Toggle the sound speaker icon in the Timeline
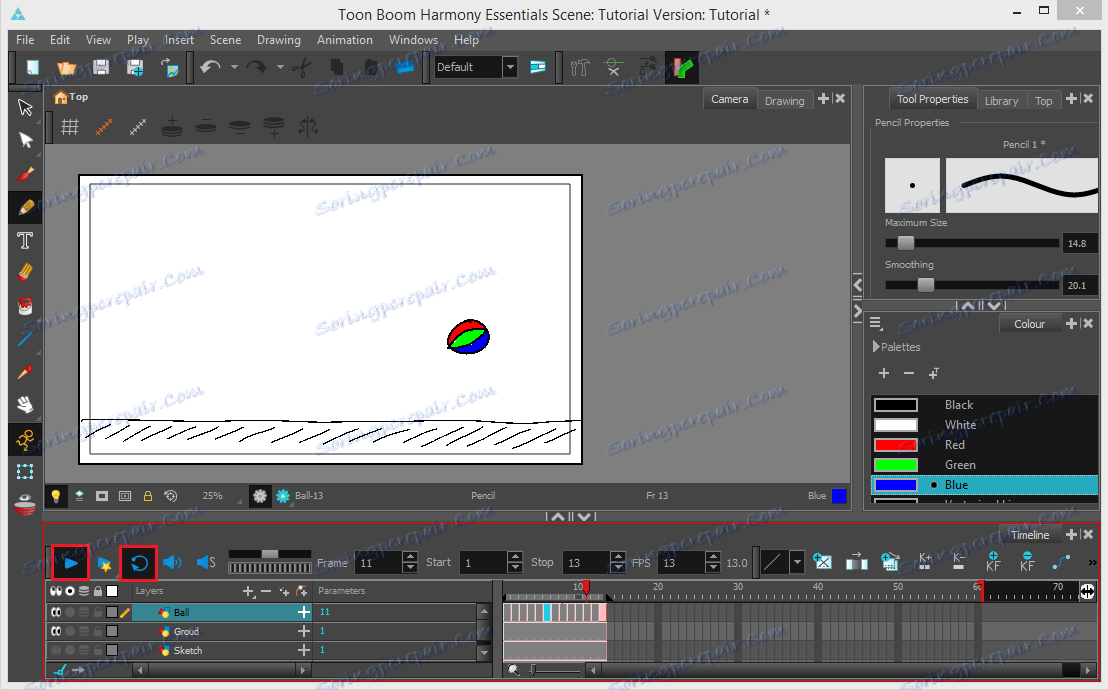The height and width of the screenshot is (690, 1108). point(172,563)
